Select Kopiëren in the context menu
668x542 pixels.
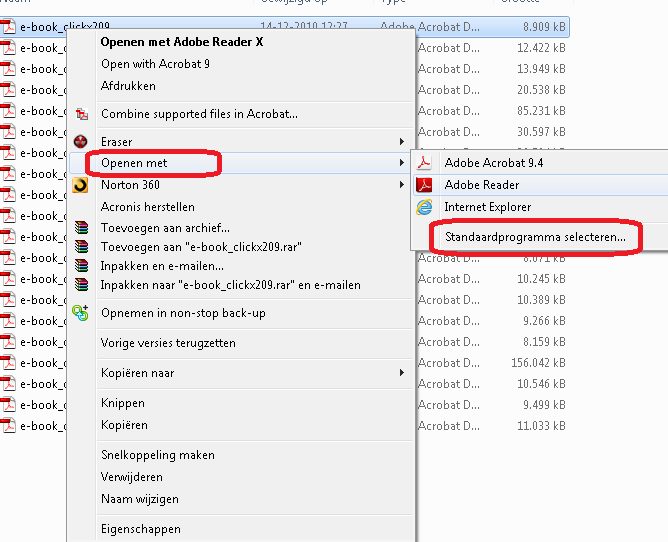124,425
